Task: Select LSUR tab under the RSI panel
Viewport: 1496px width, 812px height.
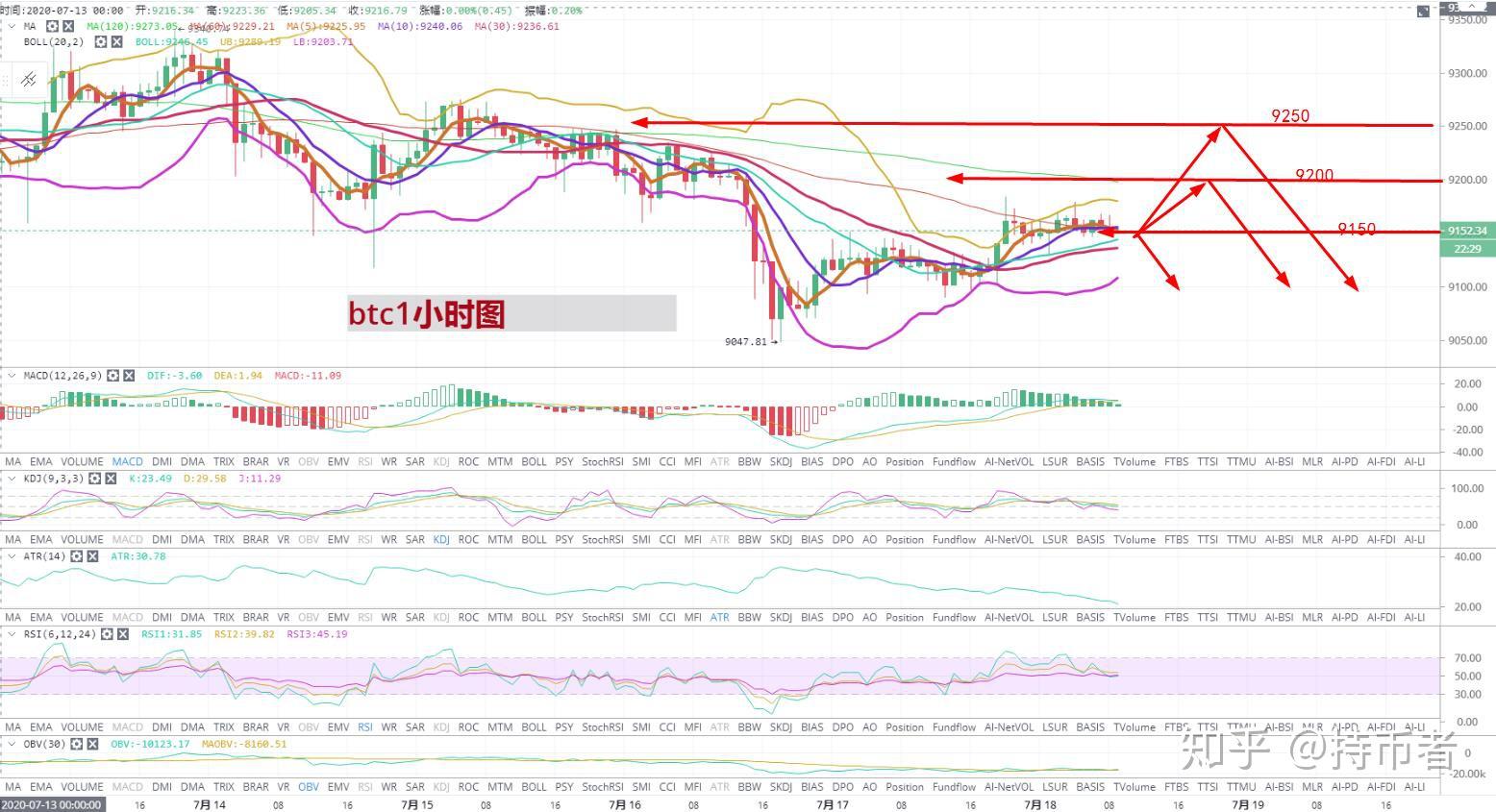Action: 1055,727
